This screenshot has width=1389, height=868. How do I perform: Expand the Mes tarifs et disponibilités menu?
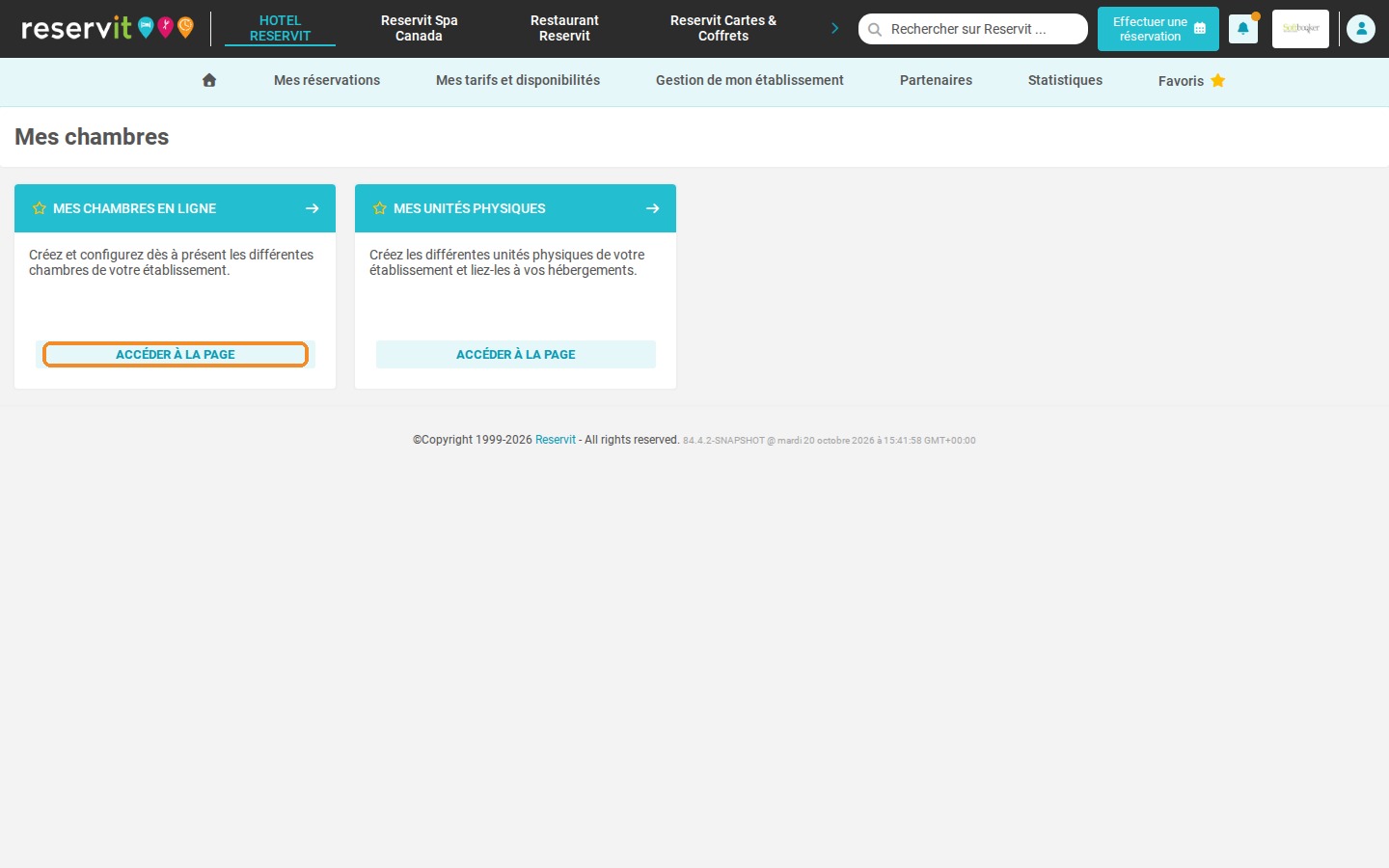(x=518, y=80)
